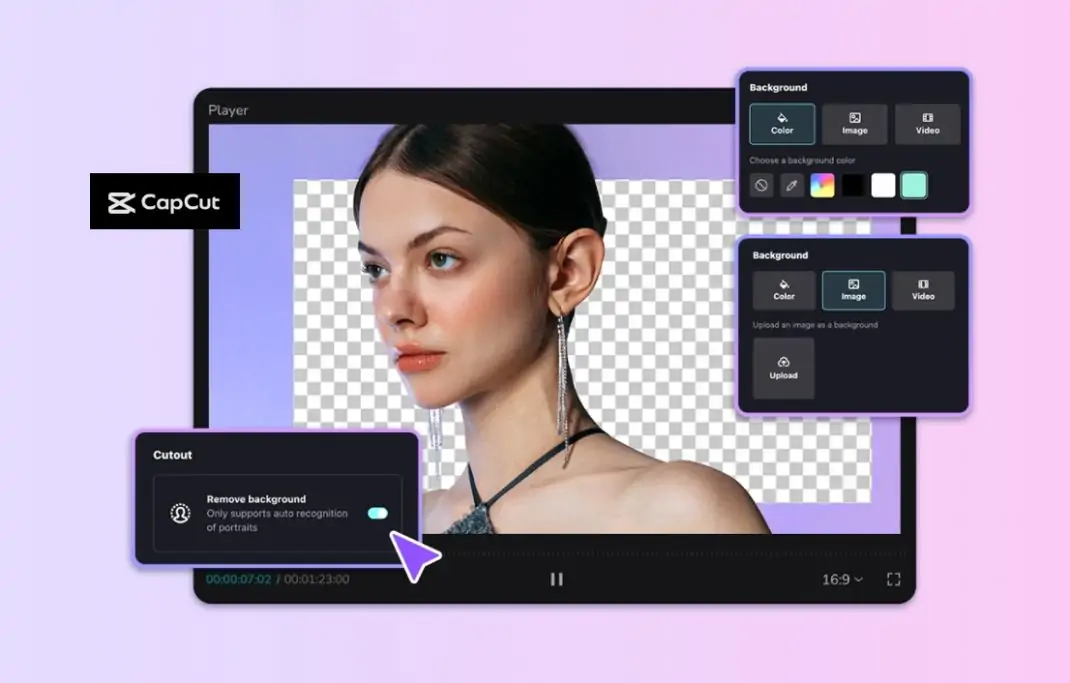Switch to Image in the second Background panel
This screenshot has width=1070, height=683.
point(853,291)
